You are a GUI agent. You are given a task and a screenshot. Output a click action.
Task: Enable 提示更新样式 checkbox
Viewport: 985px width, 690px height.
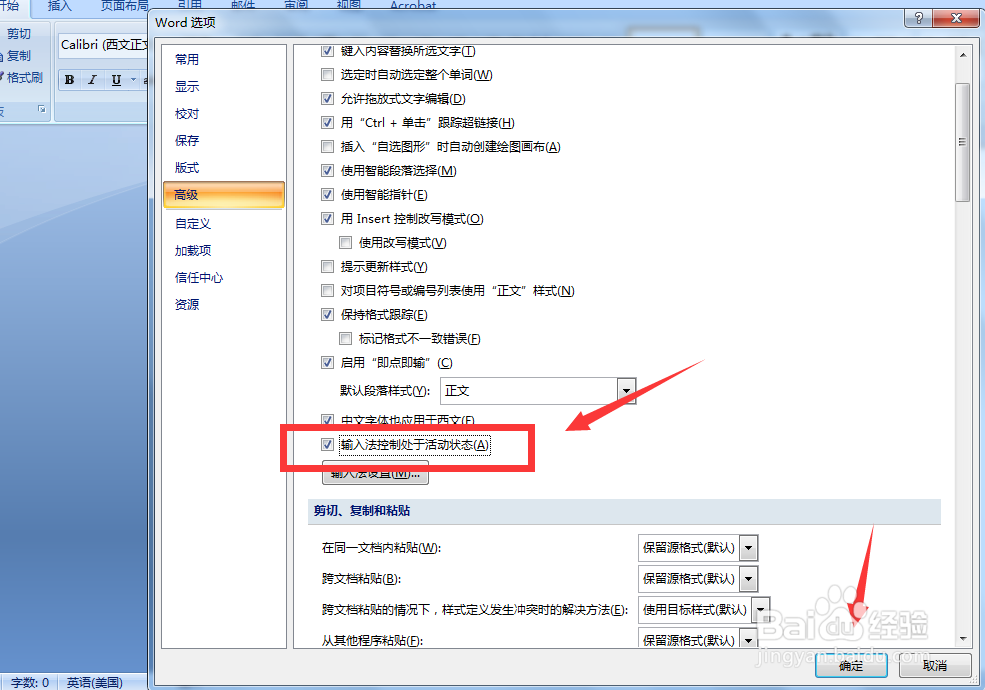(x=327, y=266)
